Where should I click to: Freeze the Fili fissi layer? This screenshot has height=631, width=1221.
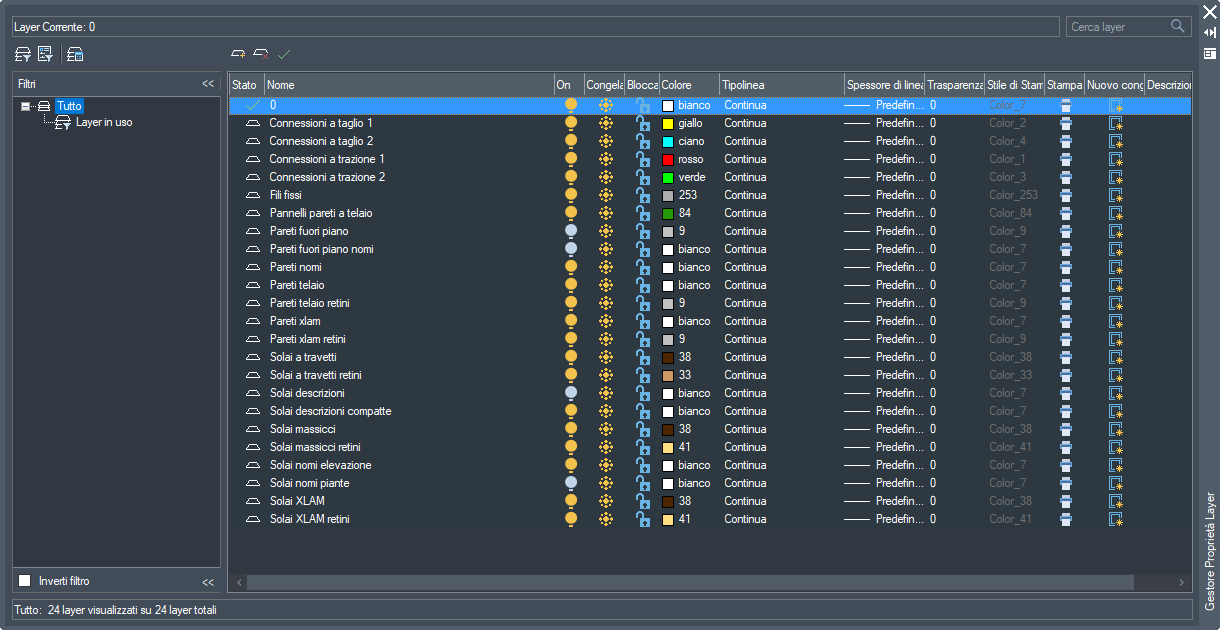(605, 195)
